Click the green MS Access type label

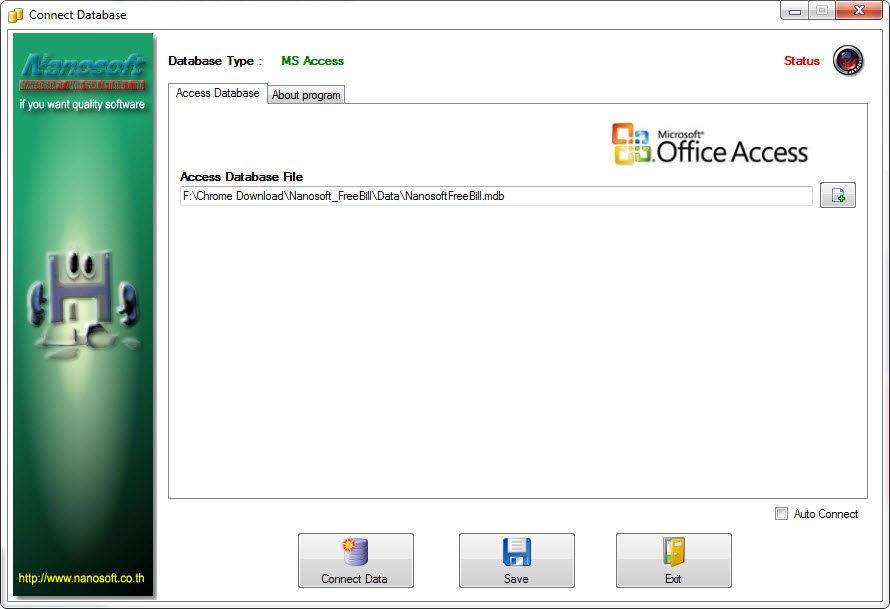pos(312,61)
